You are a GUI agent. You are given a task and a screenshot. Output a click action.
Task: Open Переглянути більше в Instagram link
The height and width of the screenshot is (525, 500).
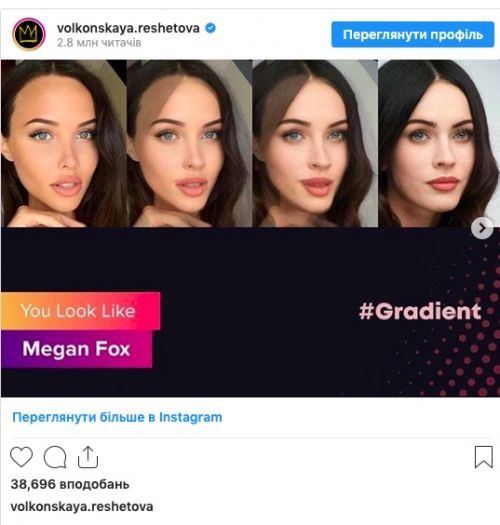point(117,417)
